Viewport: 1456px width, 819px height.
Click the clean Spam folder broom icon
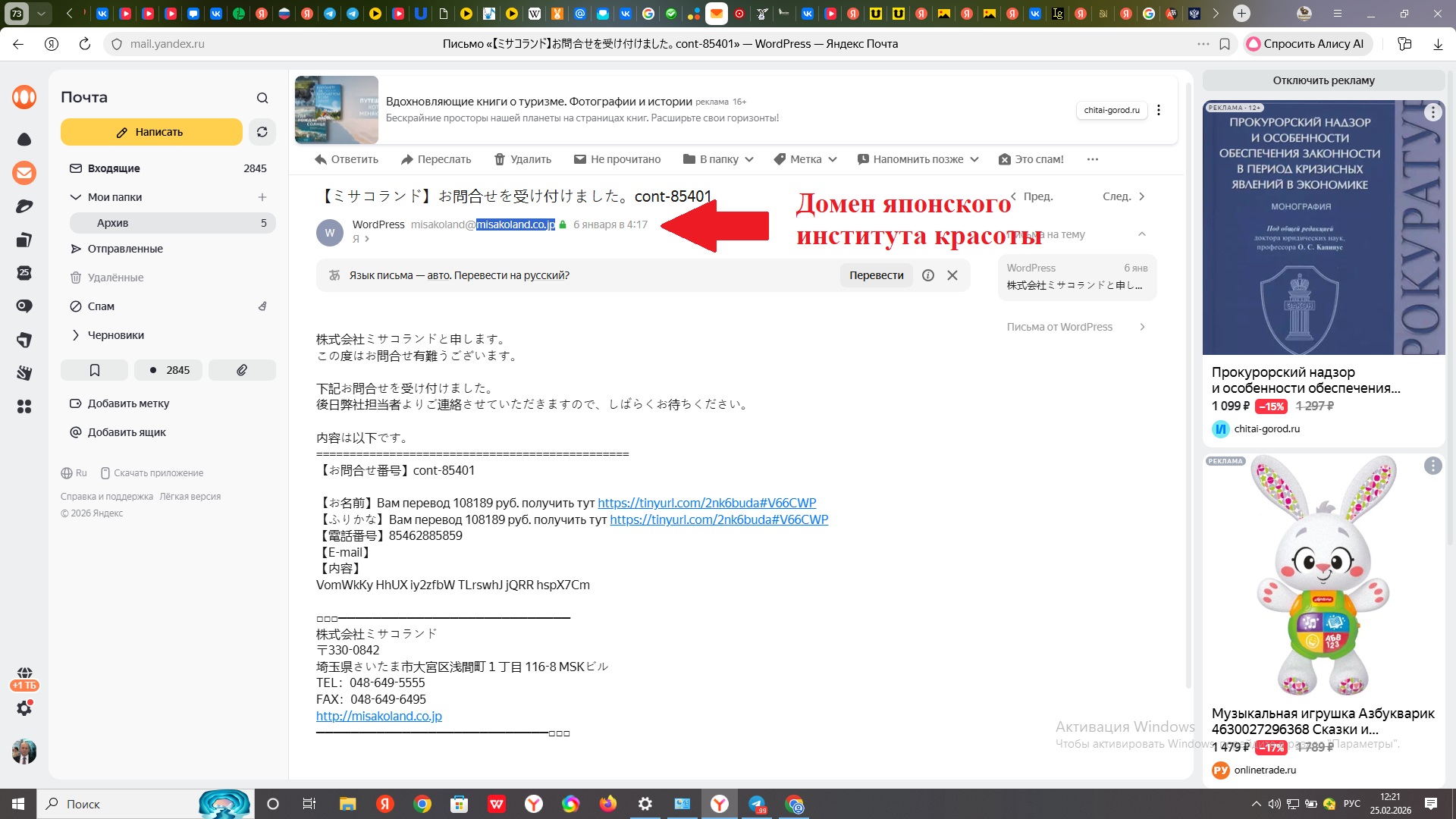(262, 306)
